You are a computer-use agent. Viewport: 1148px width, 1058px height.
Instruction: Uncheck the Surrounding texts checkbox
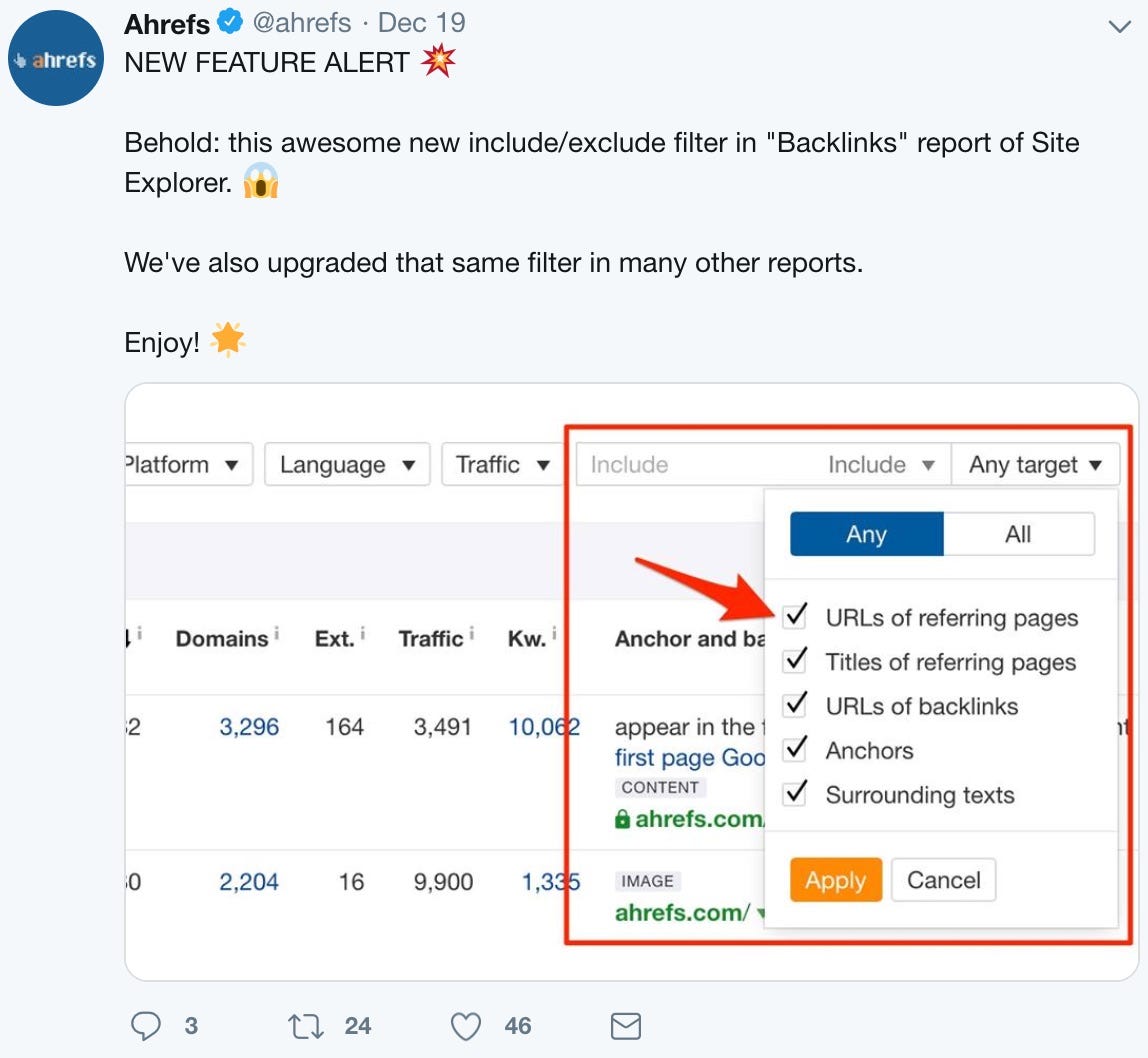(795, 793)
